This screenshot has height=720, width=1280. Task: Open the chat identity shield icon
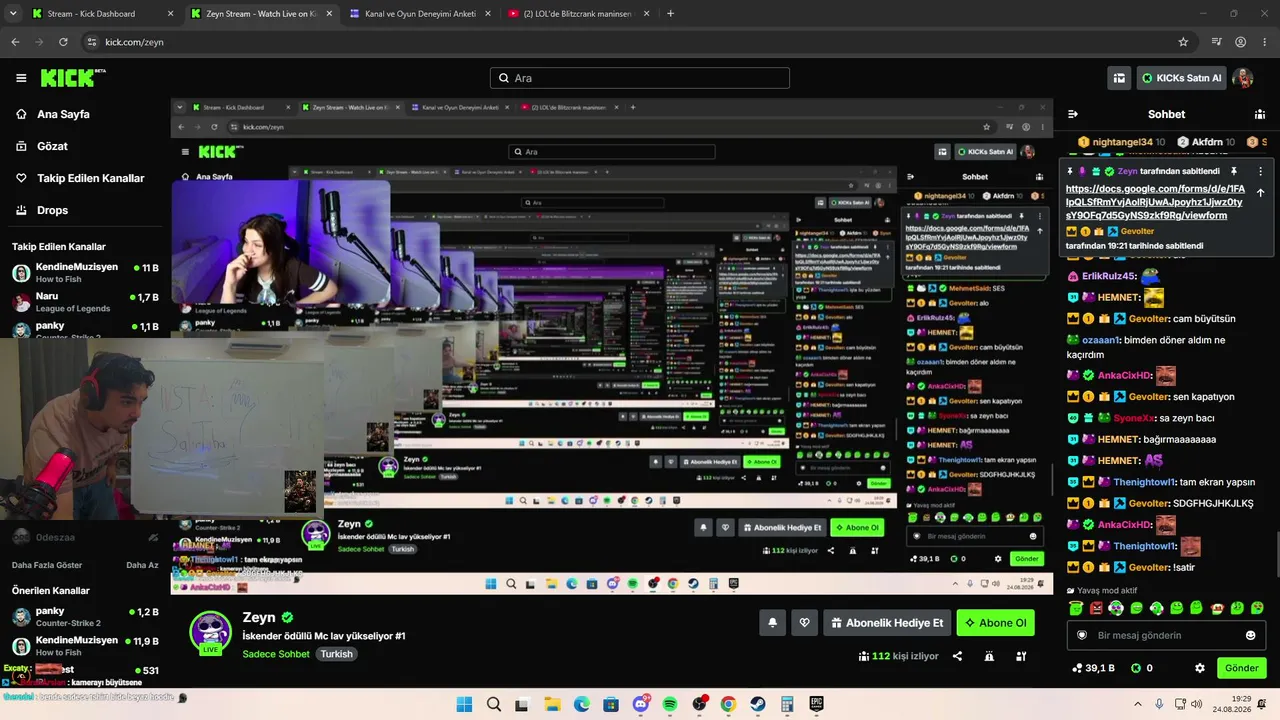tap(1081, 635)
